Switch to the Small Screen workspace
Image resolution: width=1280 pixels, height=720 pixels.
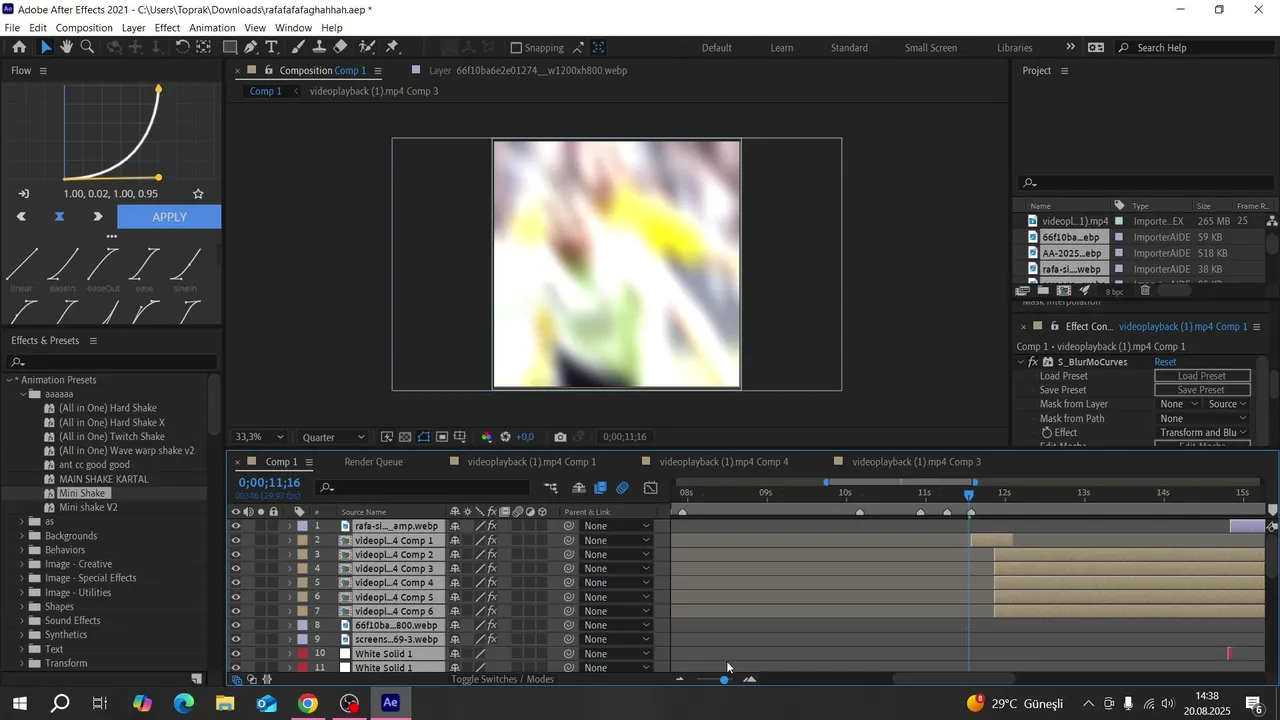click(931, 48)
